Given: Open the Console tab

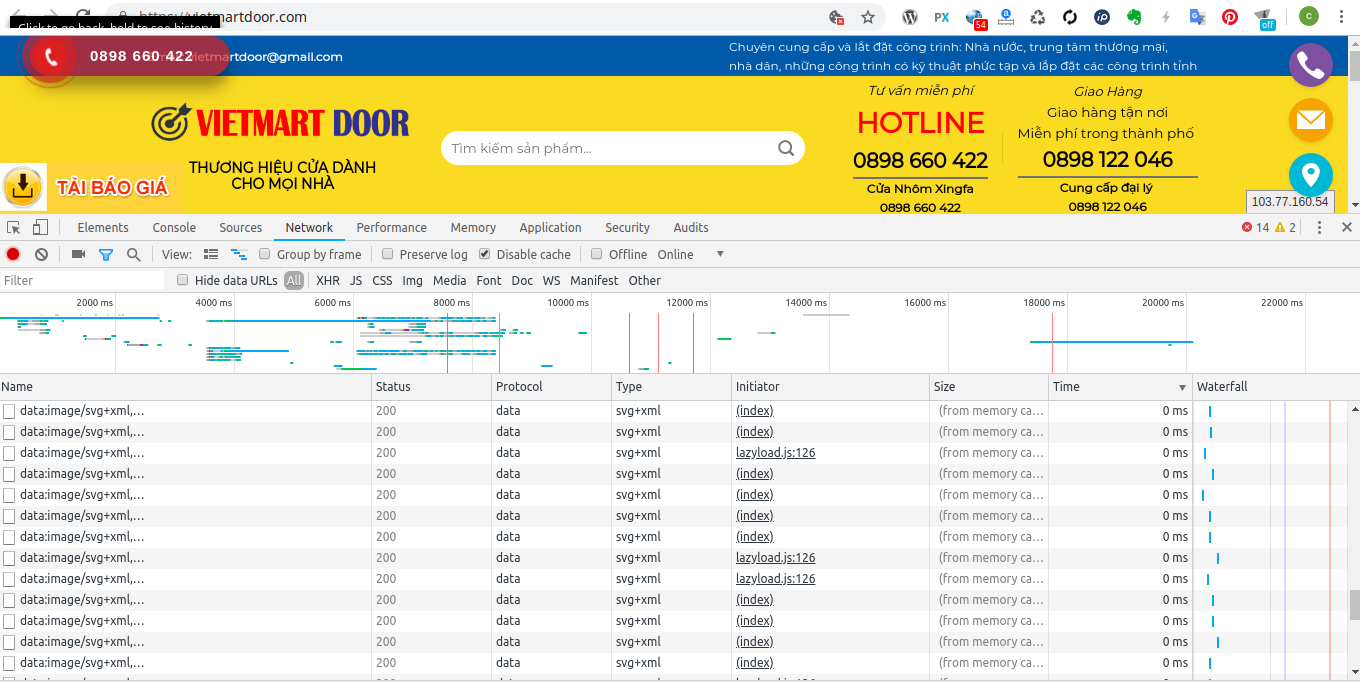Looking at the screenshot, I should point(174,228).
